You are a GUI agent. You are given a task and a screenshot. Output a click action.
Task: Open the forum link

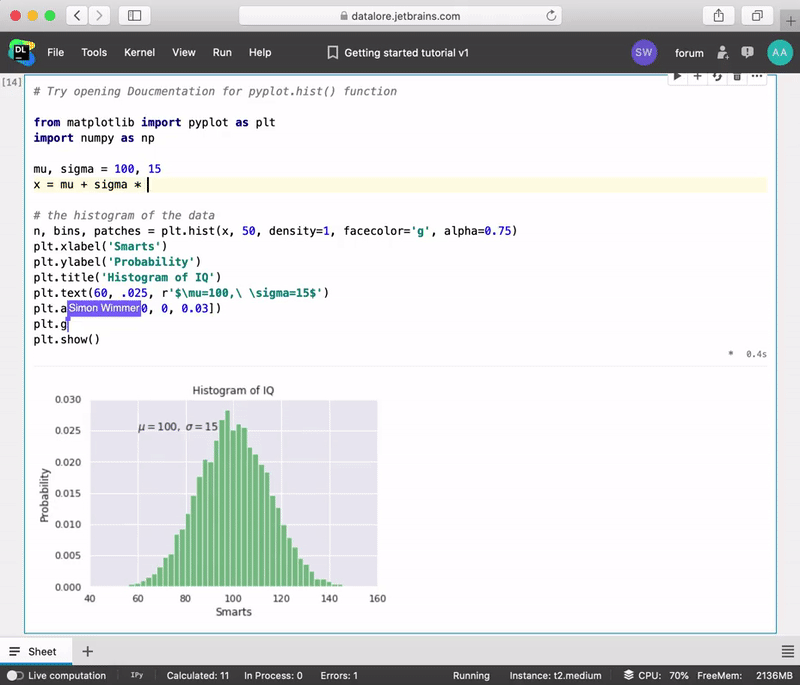(x=689, y=53)
